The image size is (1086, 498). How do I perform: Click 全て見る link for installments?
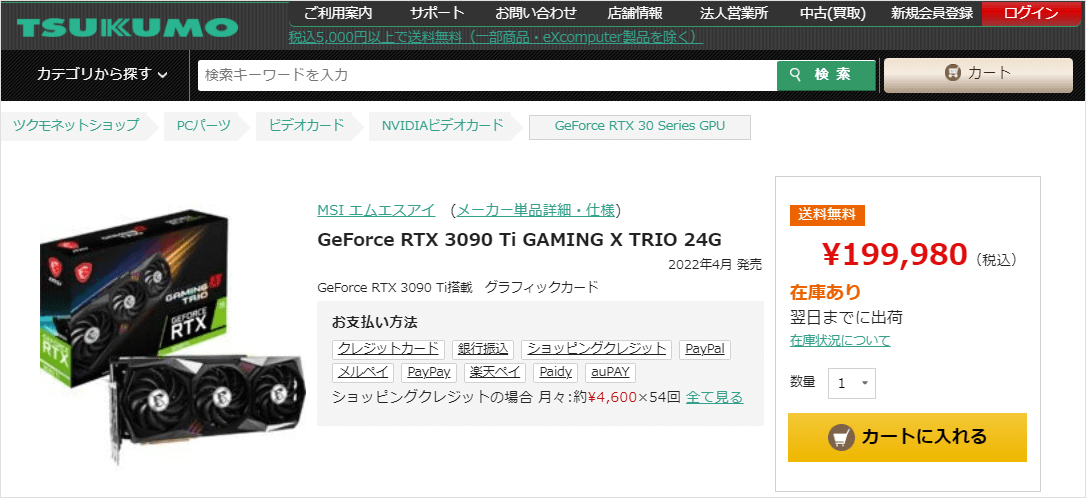point(715,398)
